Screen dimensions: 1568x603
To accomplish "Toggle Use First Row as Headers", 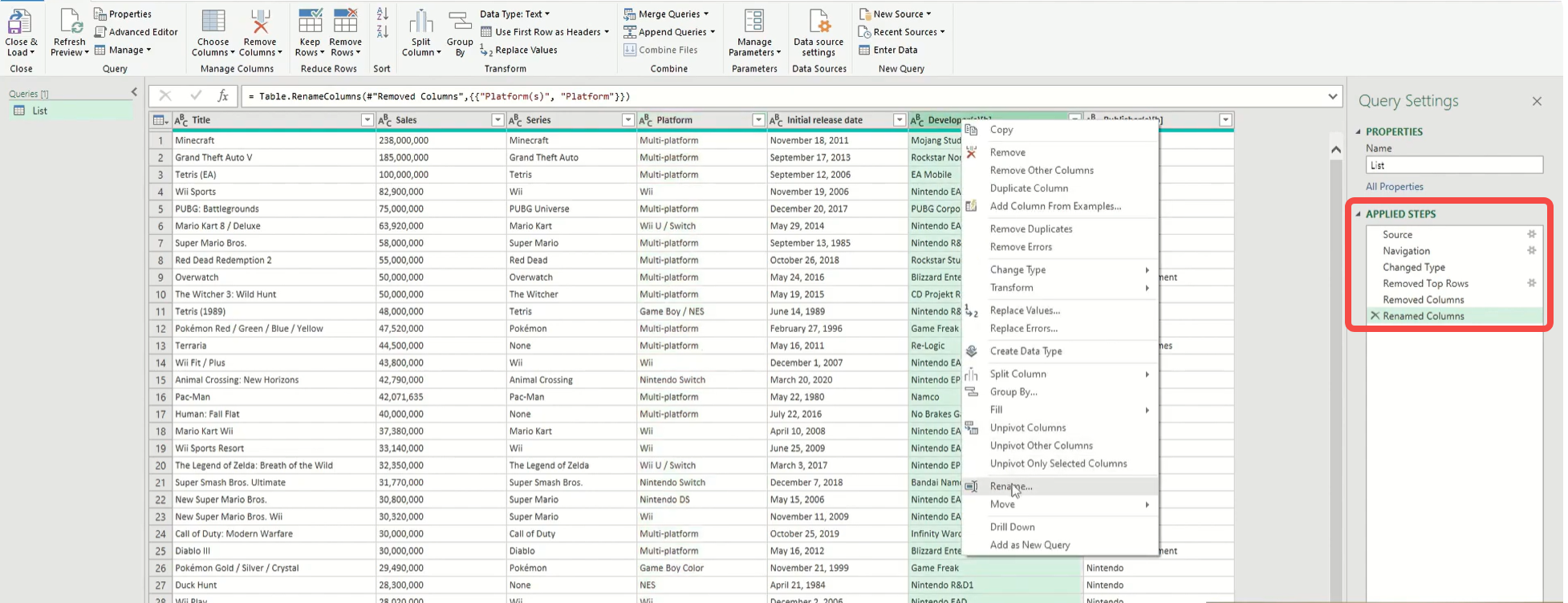I will [545, 32].
